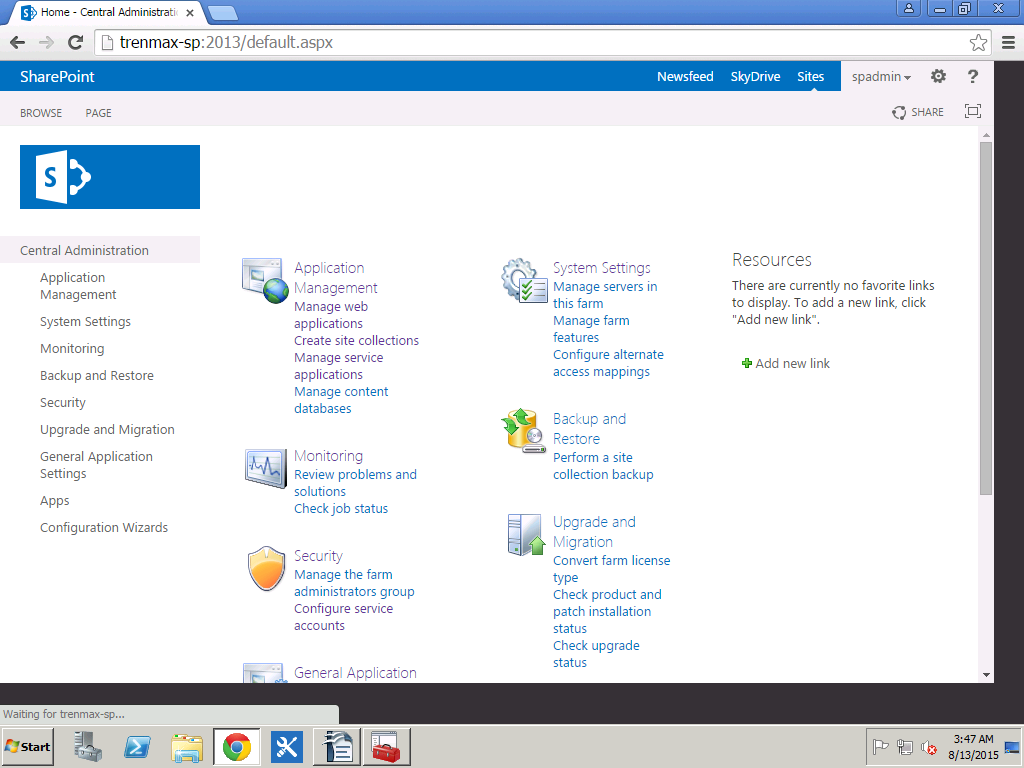Image resolution: width=1024 pixels, height=768 pixels.
Task: Click the Chrome user profile icon
Action: click(x=908, y=8)
